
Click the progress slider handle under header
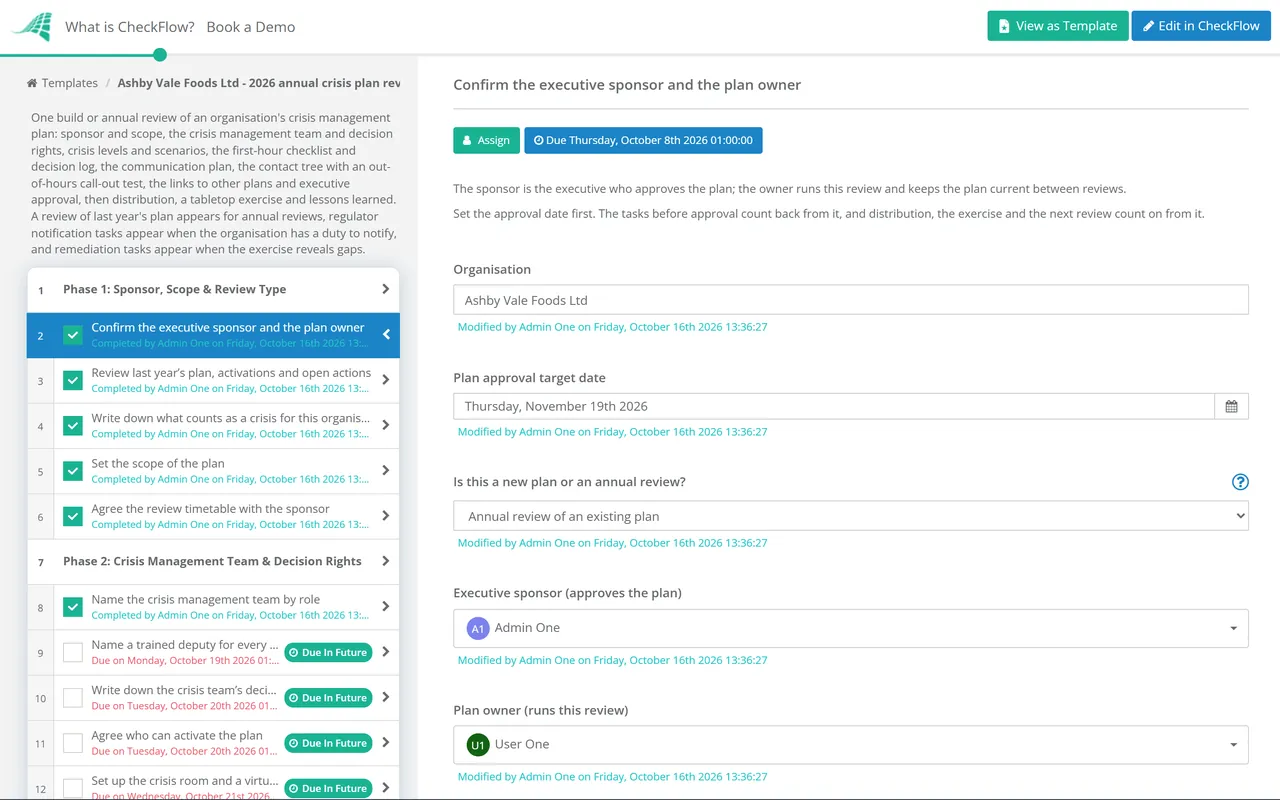[160, 55]
